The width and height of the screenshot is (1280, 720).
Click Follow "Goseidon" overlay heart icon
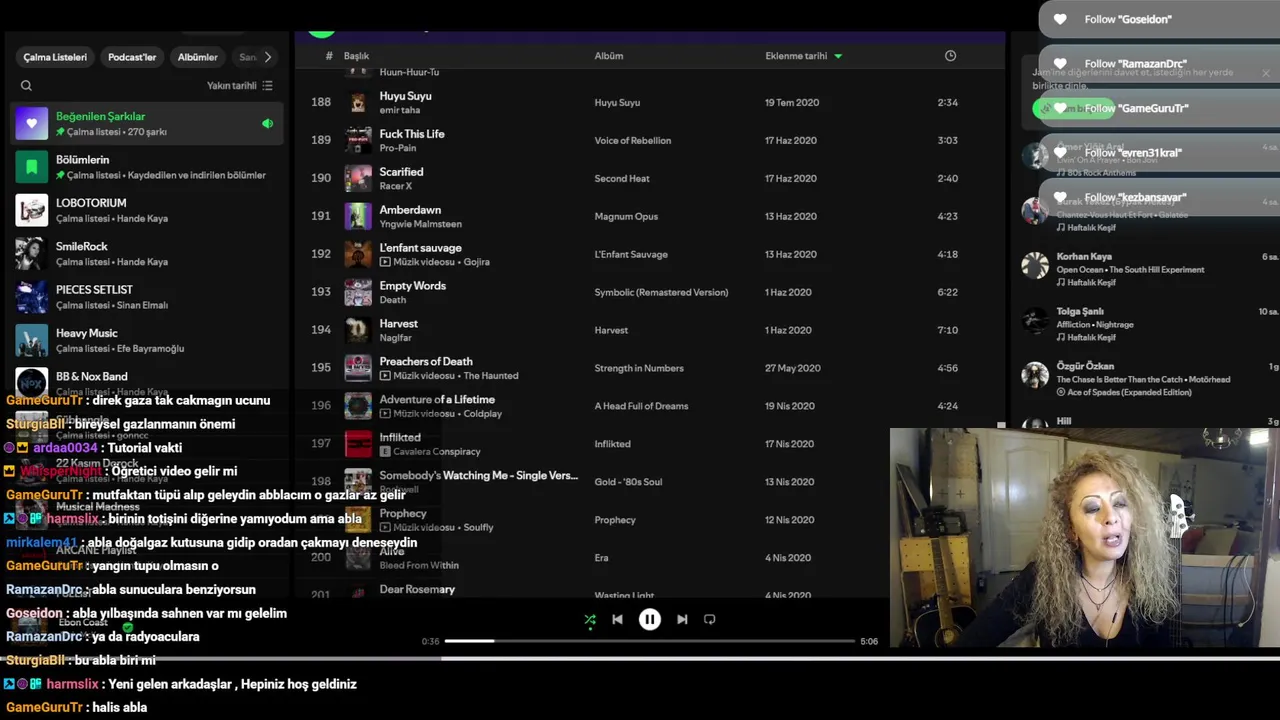coord(1060,19)
